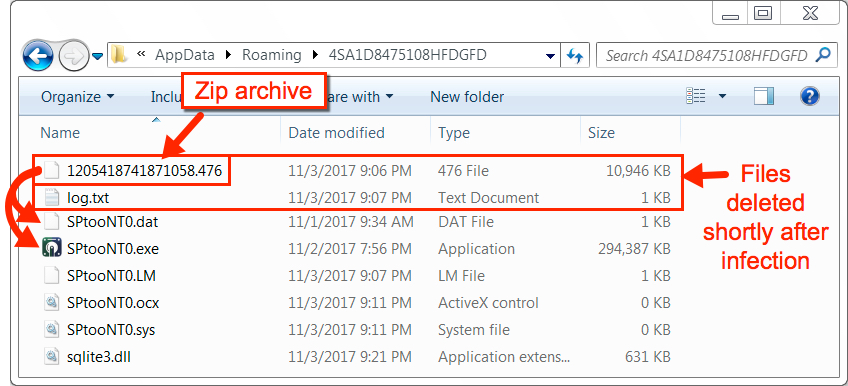Click the New folder button

click(467, 97)
